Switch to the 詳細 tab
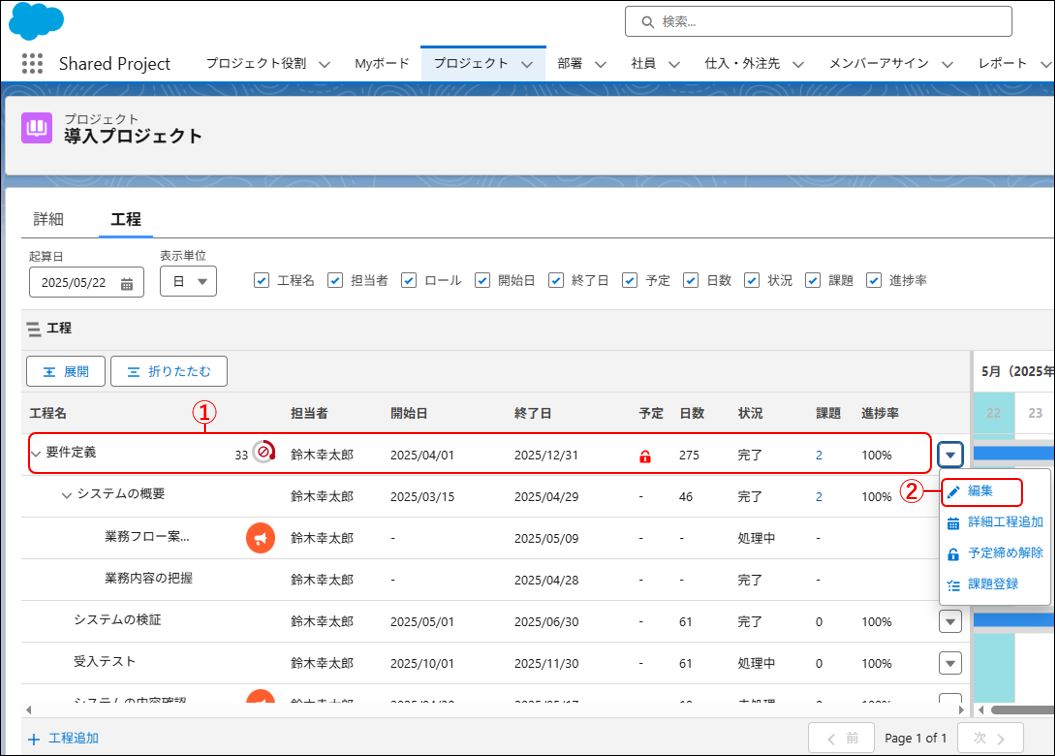 pyautogui.click(x=48, y=219)
